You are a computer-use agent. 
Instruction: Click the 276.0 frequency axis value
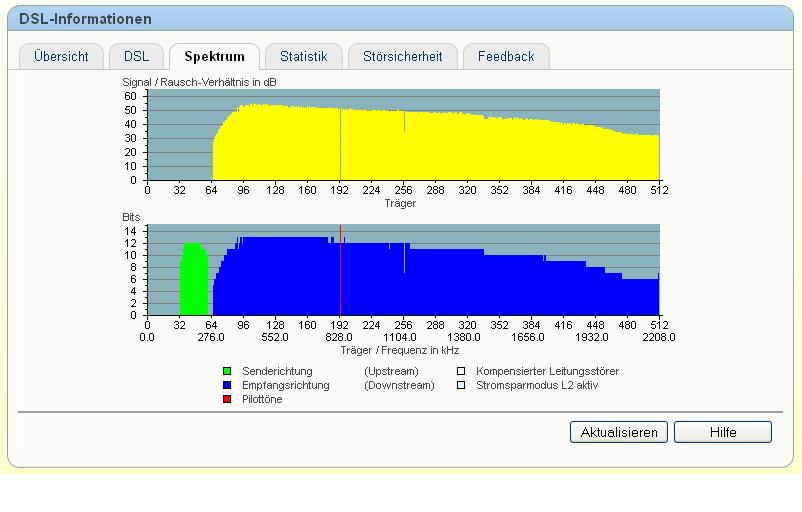pos(211,338)
